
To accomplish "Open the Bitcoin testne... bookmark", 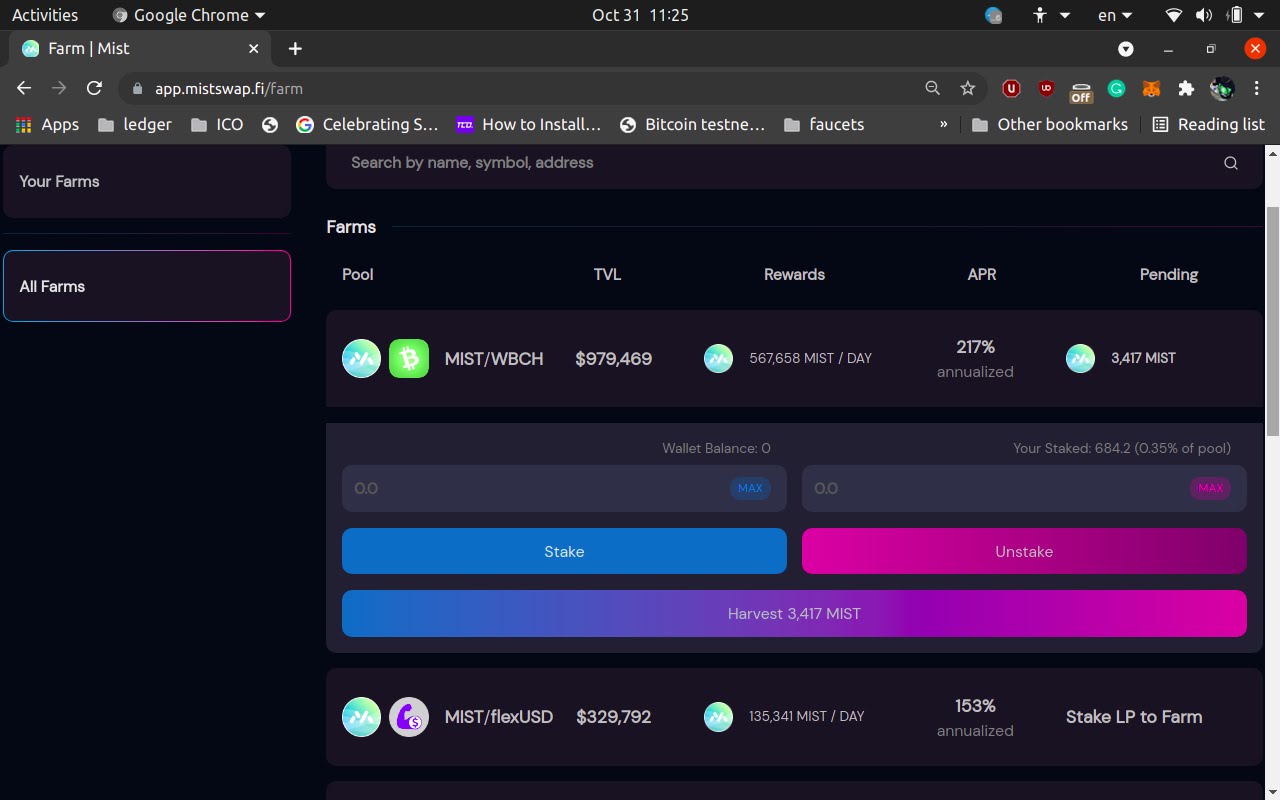I will point(692,124).
